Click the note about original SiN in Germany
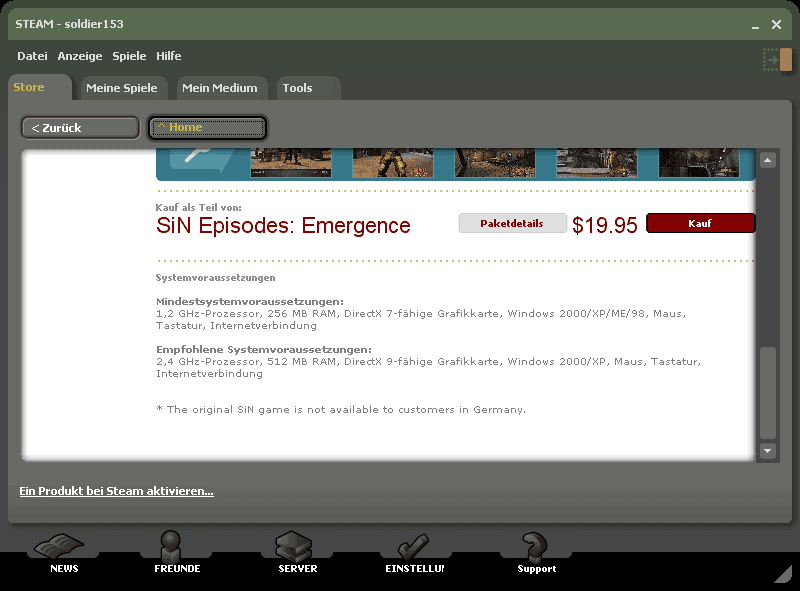 click(341, 410)
